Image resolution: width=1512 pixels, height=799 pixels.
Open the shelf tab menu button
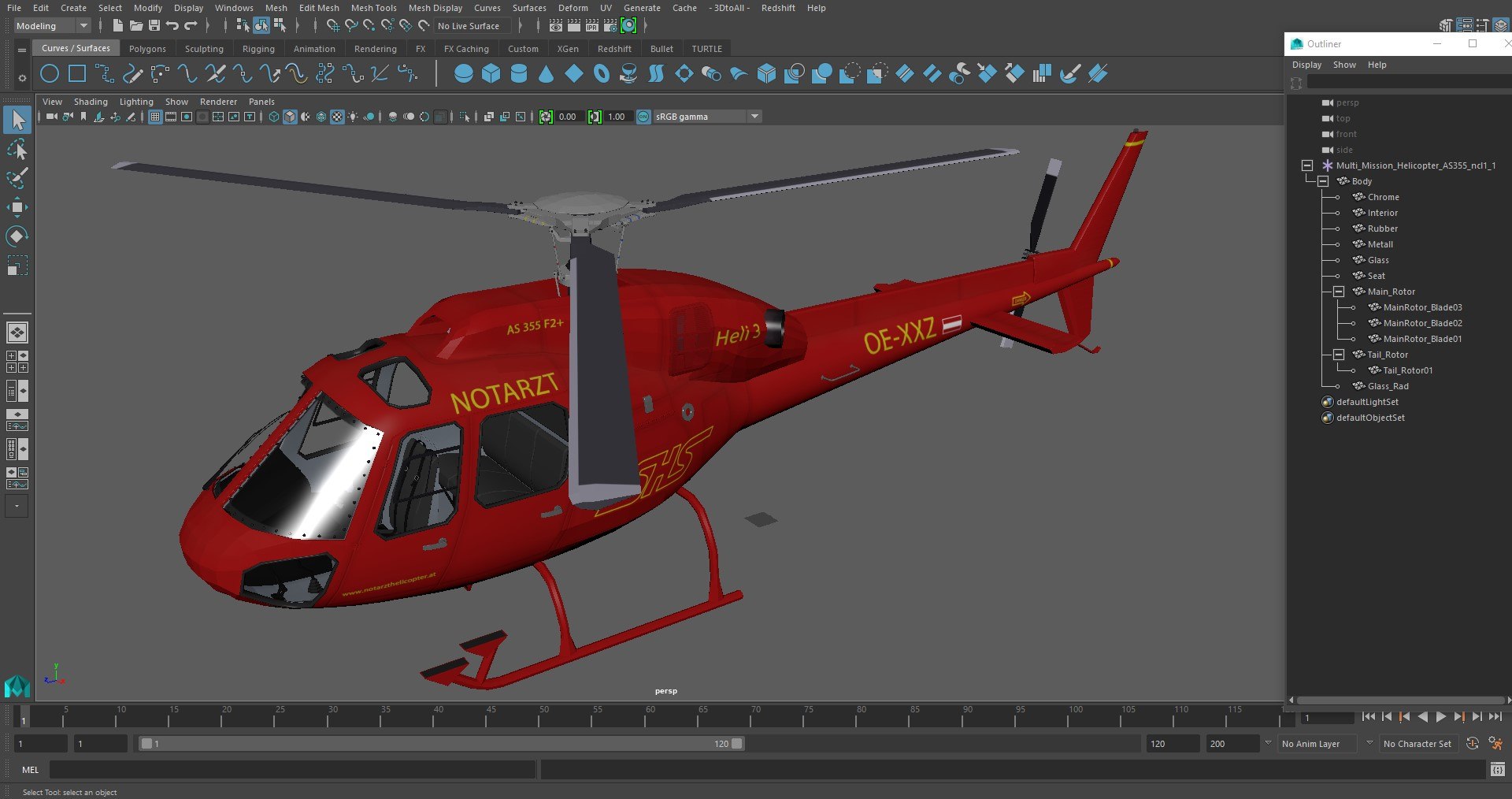[22, 50]
